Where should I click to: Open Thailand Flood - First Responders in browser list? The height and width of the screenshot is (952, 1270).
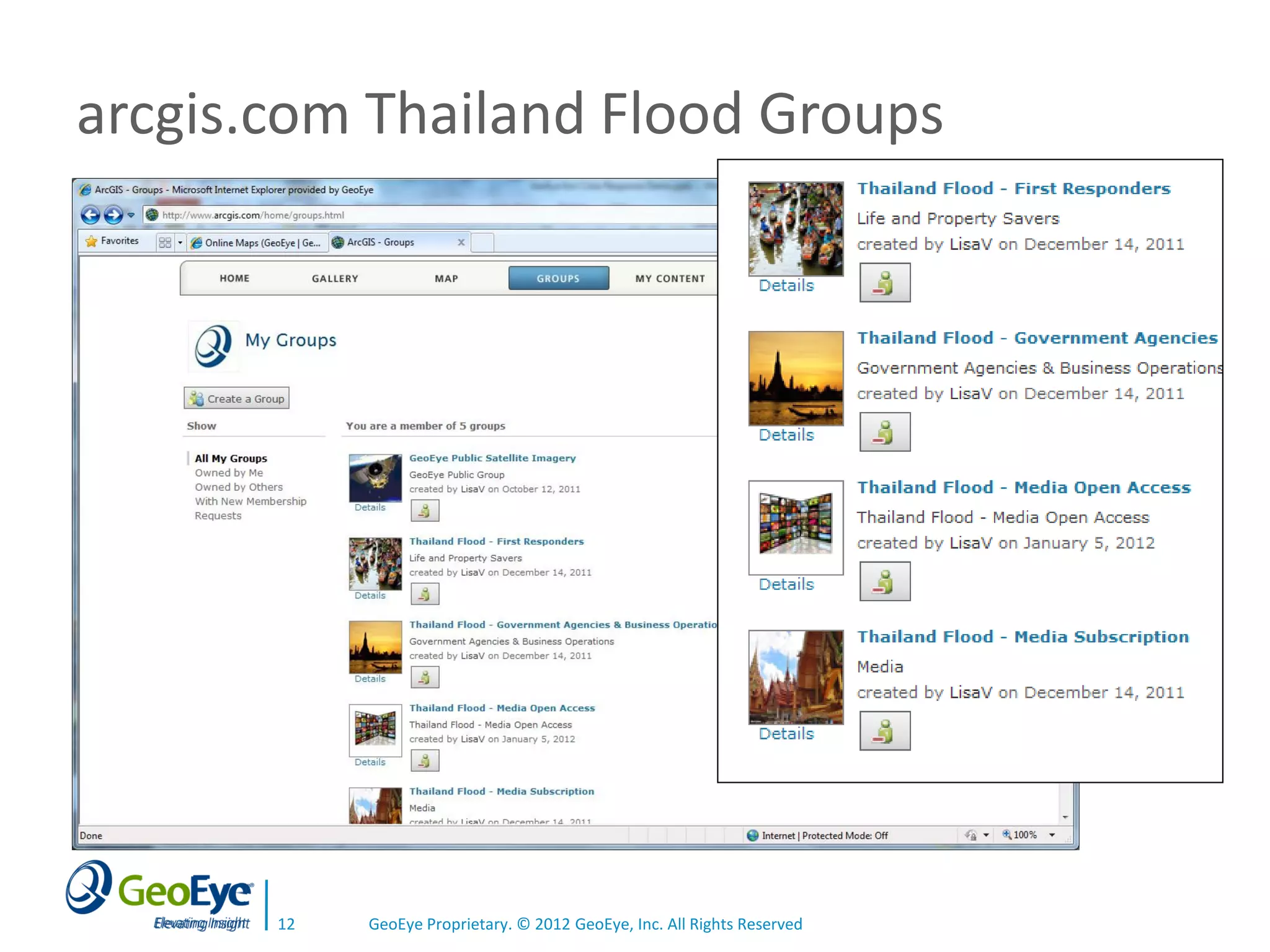496,541
